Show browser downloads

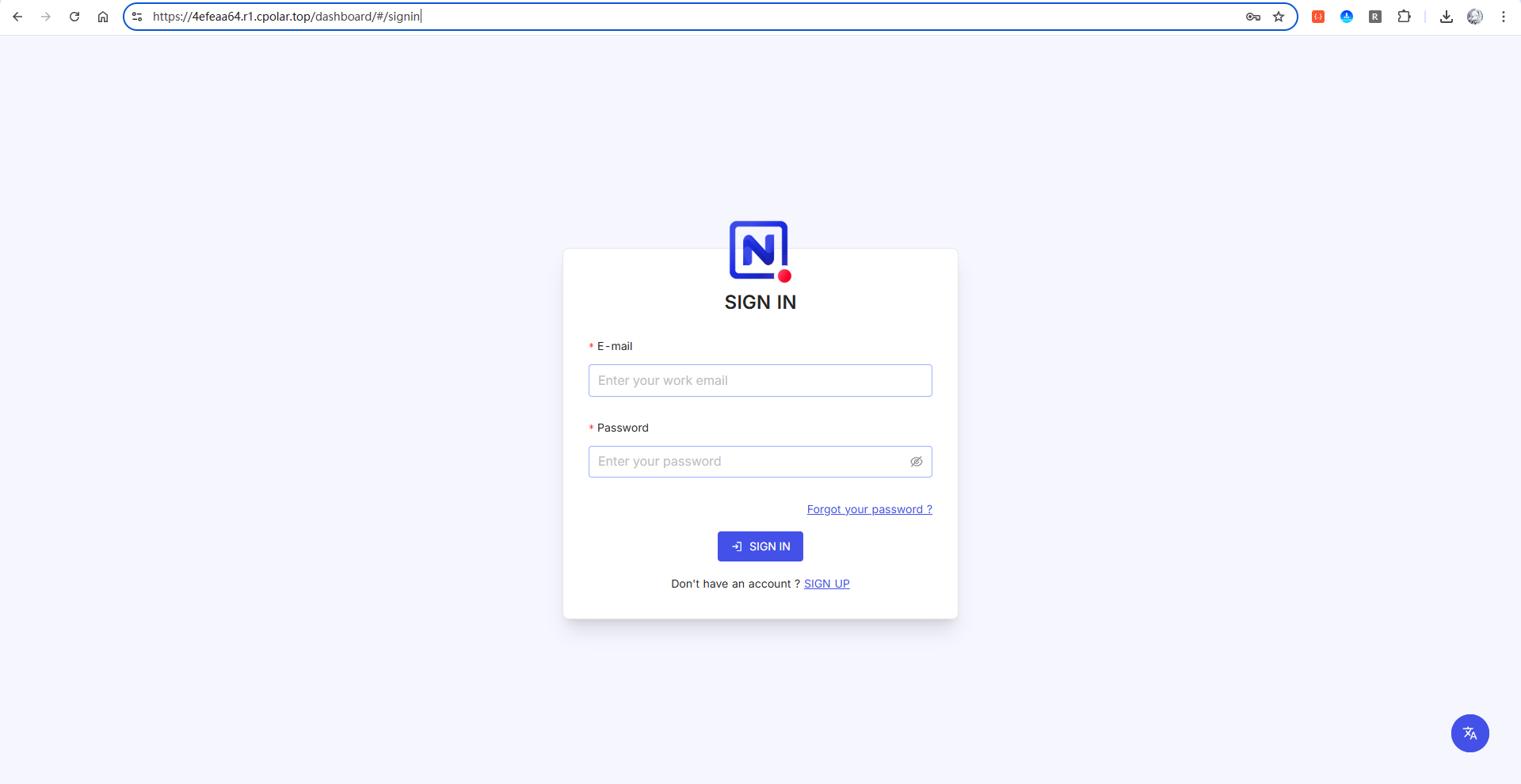pyautogui.click(x=1446, y=17)
